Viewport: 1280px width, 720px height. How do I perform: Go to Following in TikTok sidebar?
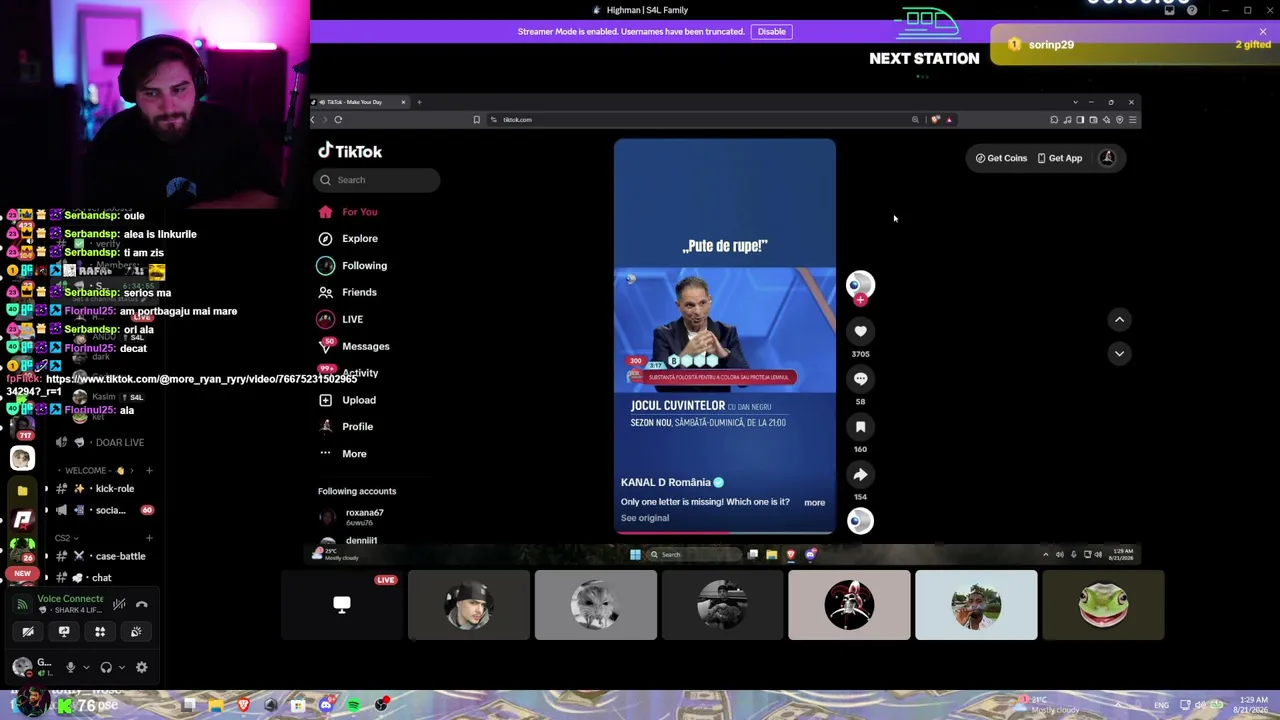pos(352,266)
